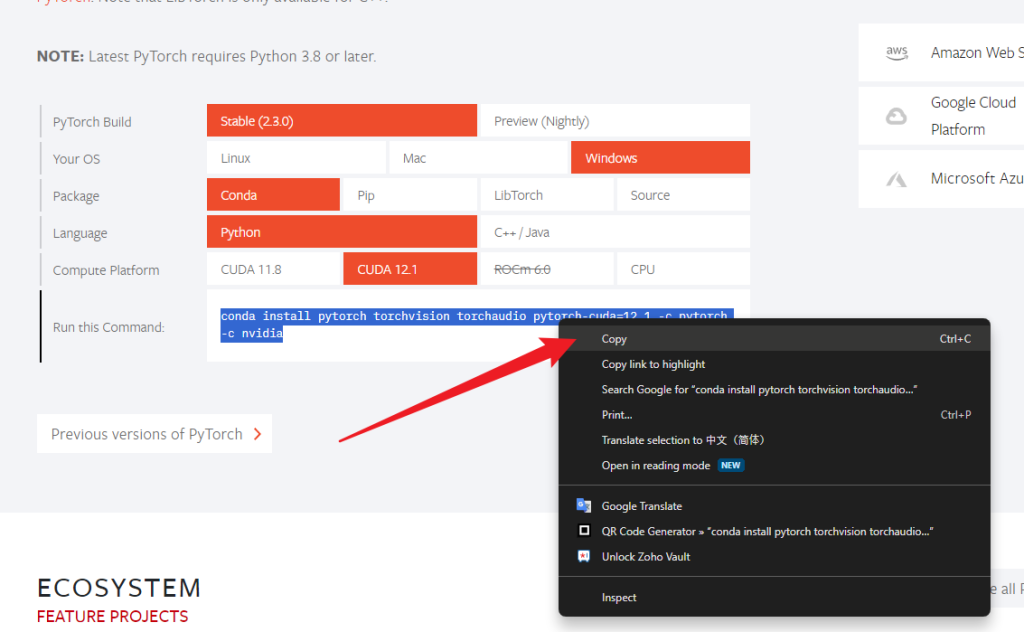Image resolution: width=1024 pixels, height=632 pixels.
Task: Click the Zoho Vault icon
Action: click(584, 557)
